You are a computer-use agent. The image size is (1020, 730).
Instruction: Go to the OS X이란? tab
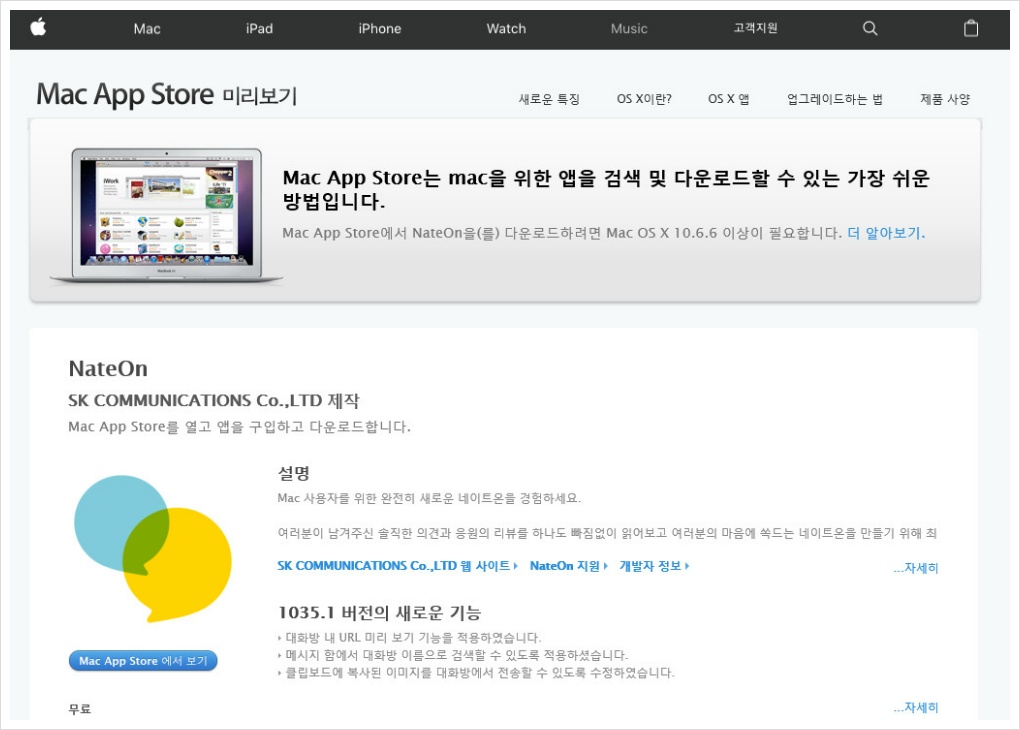click(x=644, y=99)
